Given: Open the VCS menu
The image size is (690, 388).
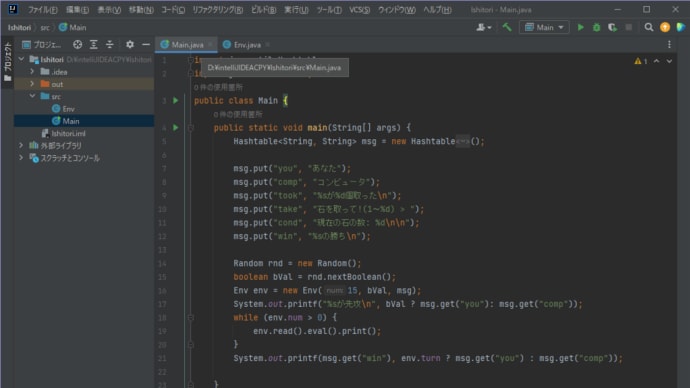Looking at the screenshot, I should point(360,10).
